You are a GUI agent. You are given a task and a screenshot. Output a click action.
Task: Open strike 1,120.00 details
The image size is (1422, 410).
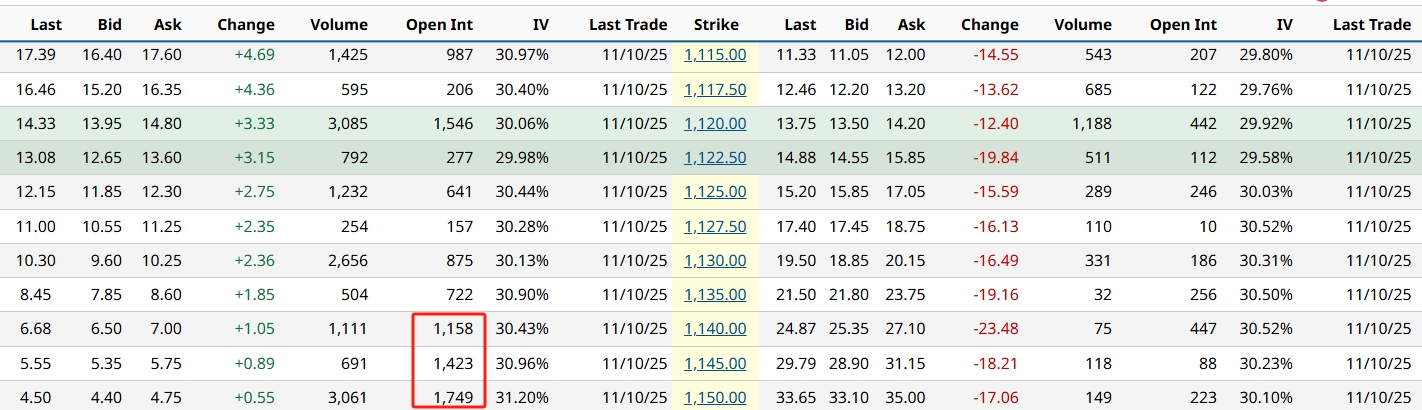[x=715, y=124]
